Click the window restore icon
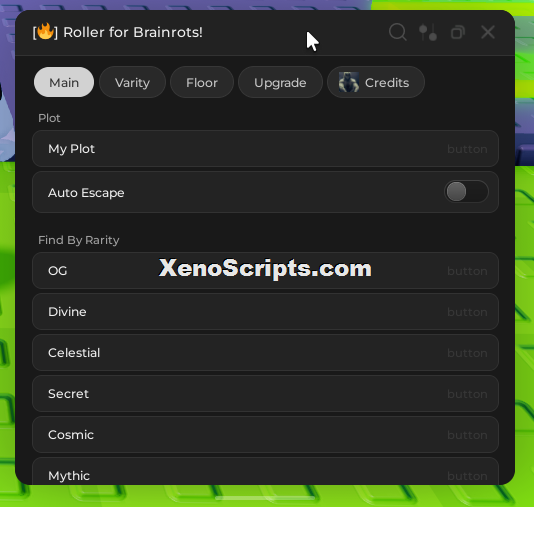Image resolution: width=534 pixels, height=537 pixels. tap(458, 32)
